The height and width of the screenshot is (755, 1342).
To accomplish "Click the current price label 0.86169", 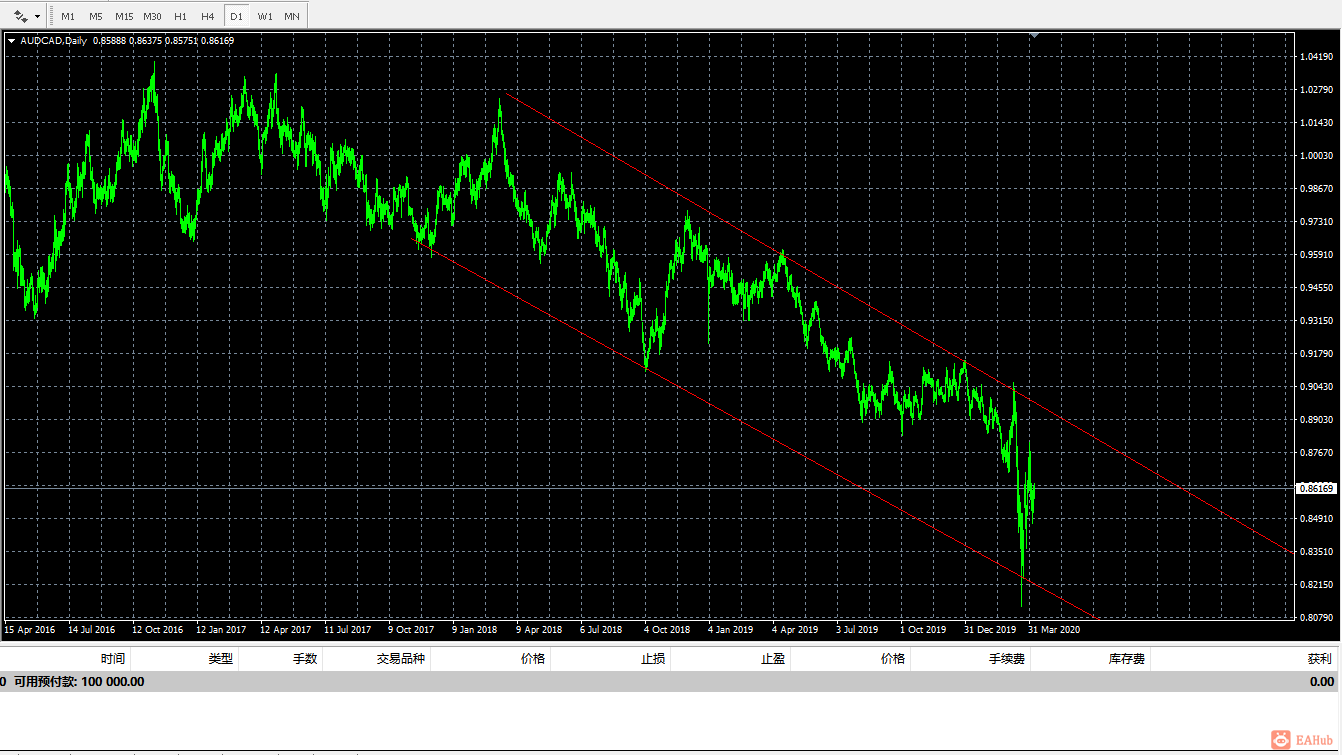I will (1316, 488).
